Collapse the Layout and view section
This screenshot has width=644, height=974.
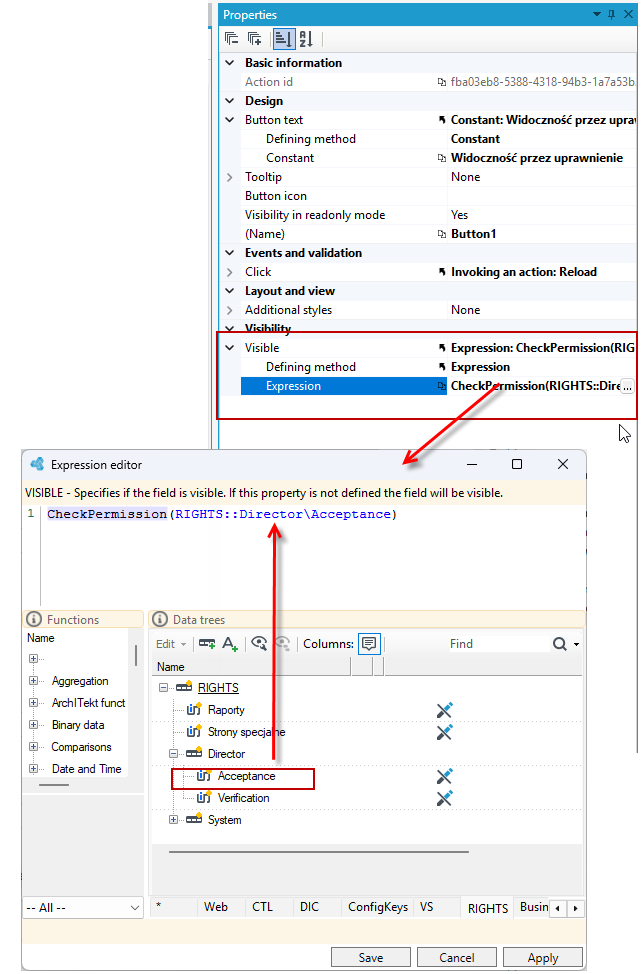[230, 291]
